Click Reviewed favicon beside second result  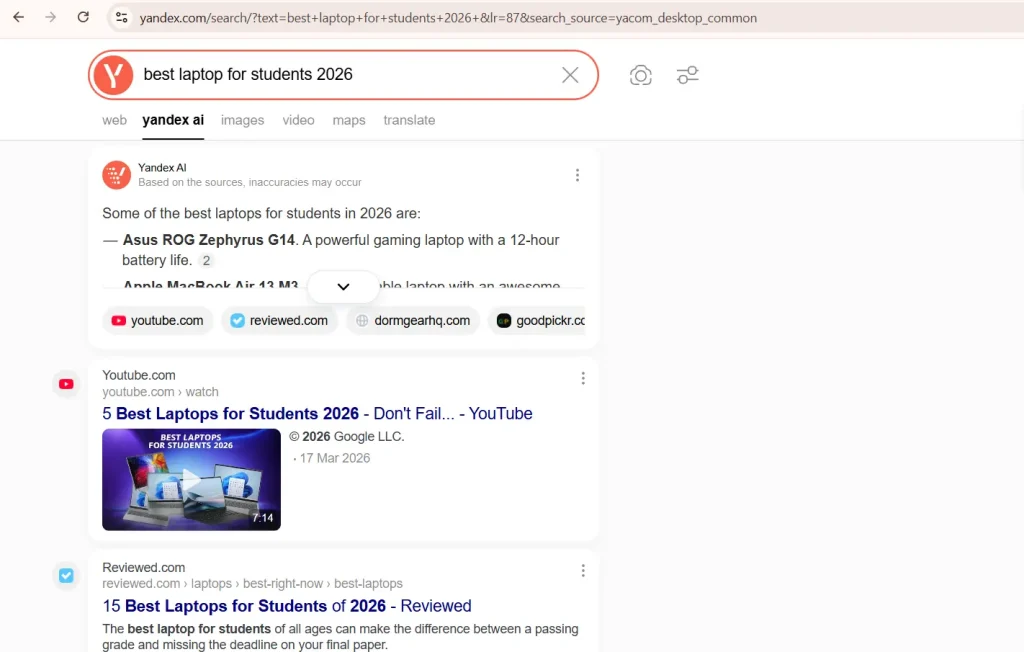click(66, 576)
